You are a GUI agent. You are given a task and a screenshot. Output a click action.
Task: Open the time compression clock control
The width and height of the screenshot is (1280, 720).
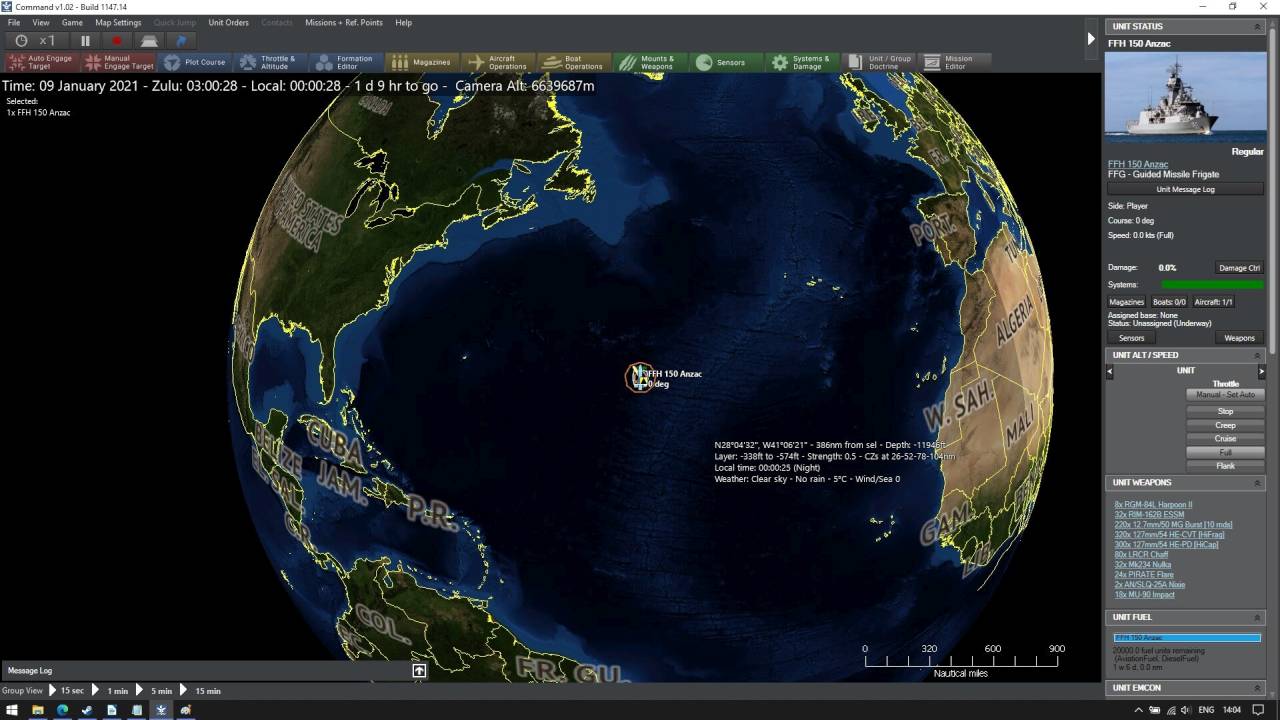tap(22, 41)
